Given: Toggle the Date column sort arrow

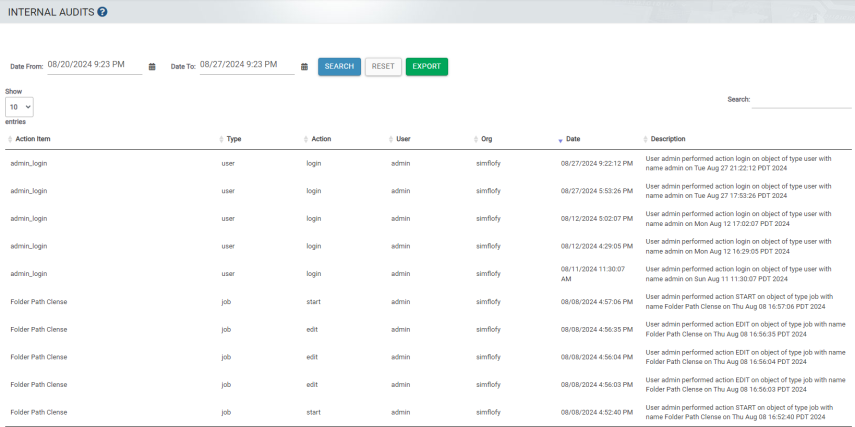Looking at the screenshot, I should click(561, 139).
